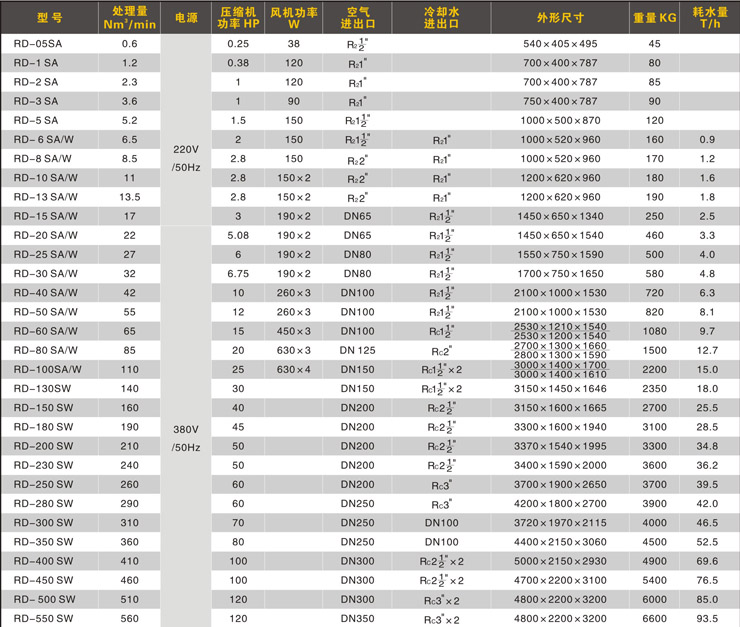The width and height of the screenshot is (740, 627).
Task: Click water consumption value 12.7
Action: click(x=707, y=350)
